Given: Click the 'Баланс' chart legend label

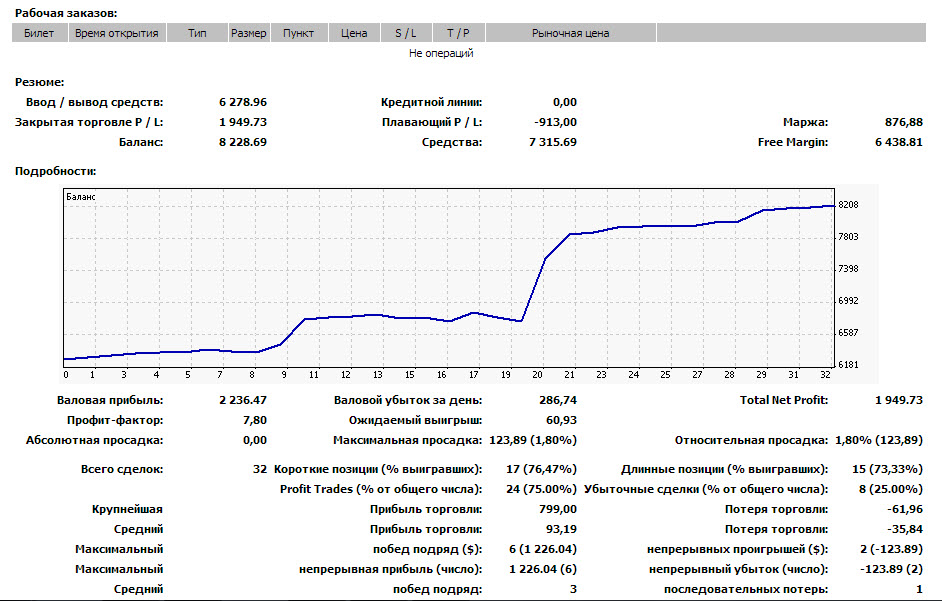Looking at the screenshot, I should (x=81, y=197).
